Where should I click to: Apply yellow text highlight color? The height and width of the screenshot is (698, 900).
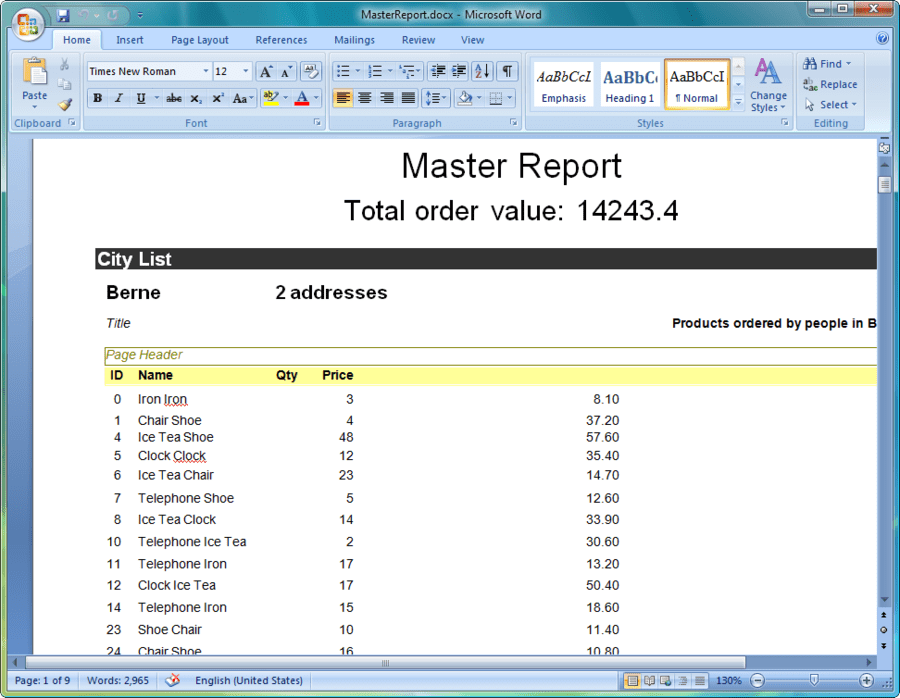tap(271, 97)
